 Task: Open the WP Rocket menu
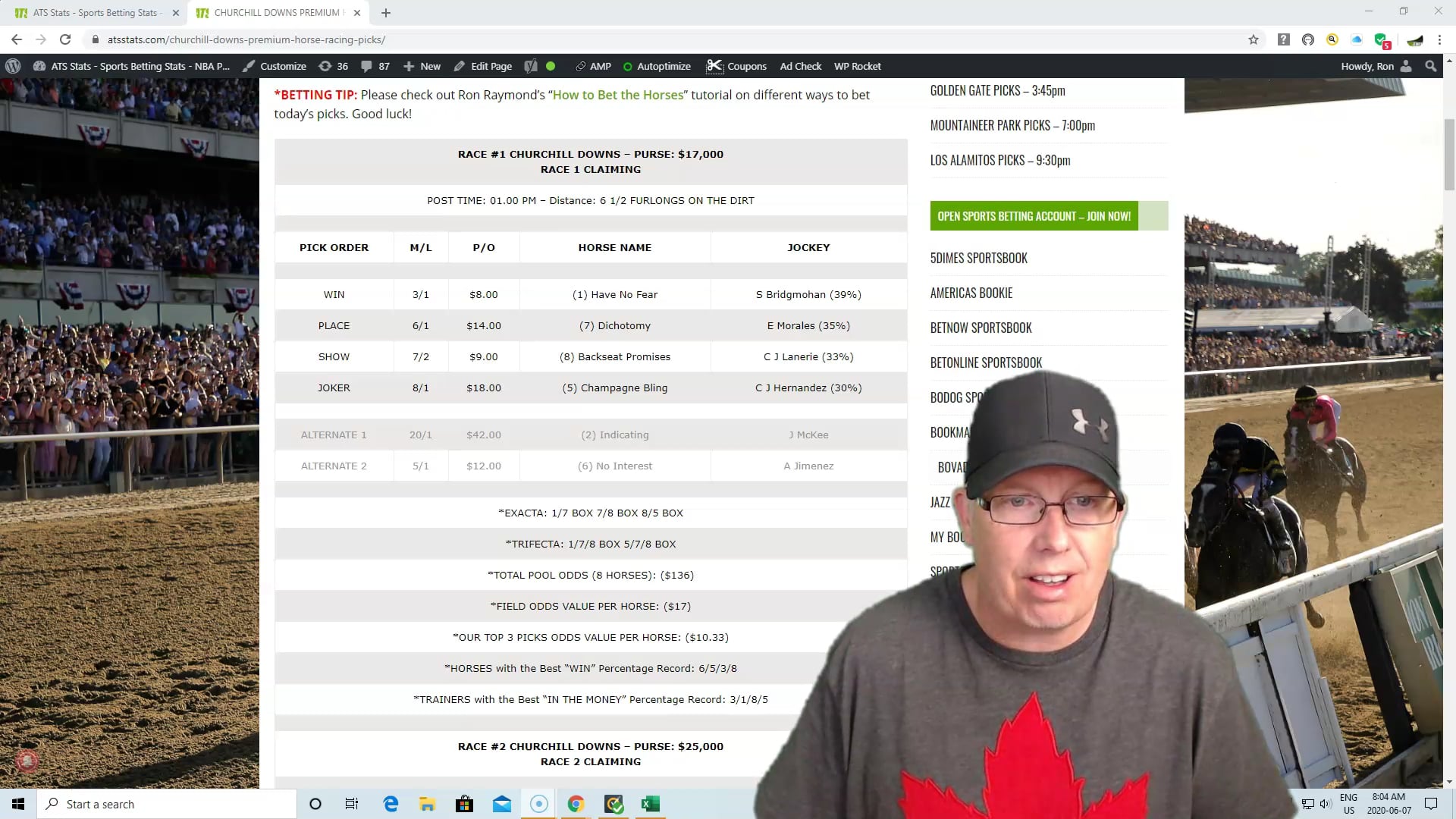(858, 66)
